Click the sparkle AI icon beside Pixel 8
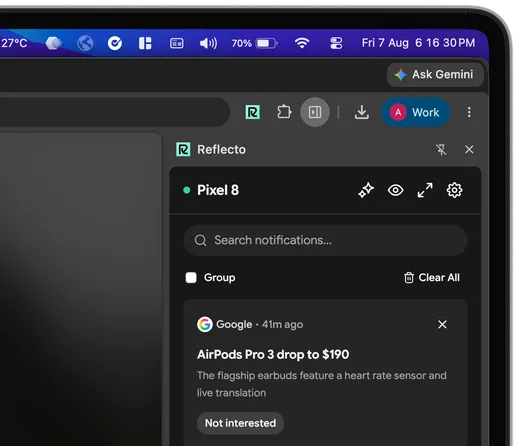 coord(366,190)
